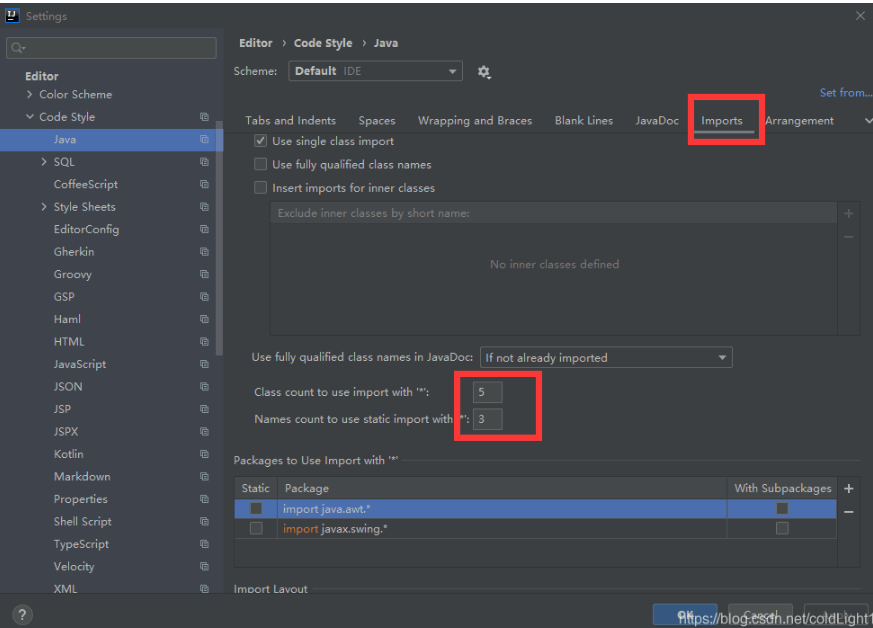873x628 pixels.
Task: Click the Set from... link
Action: click(846, 93)
